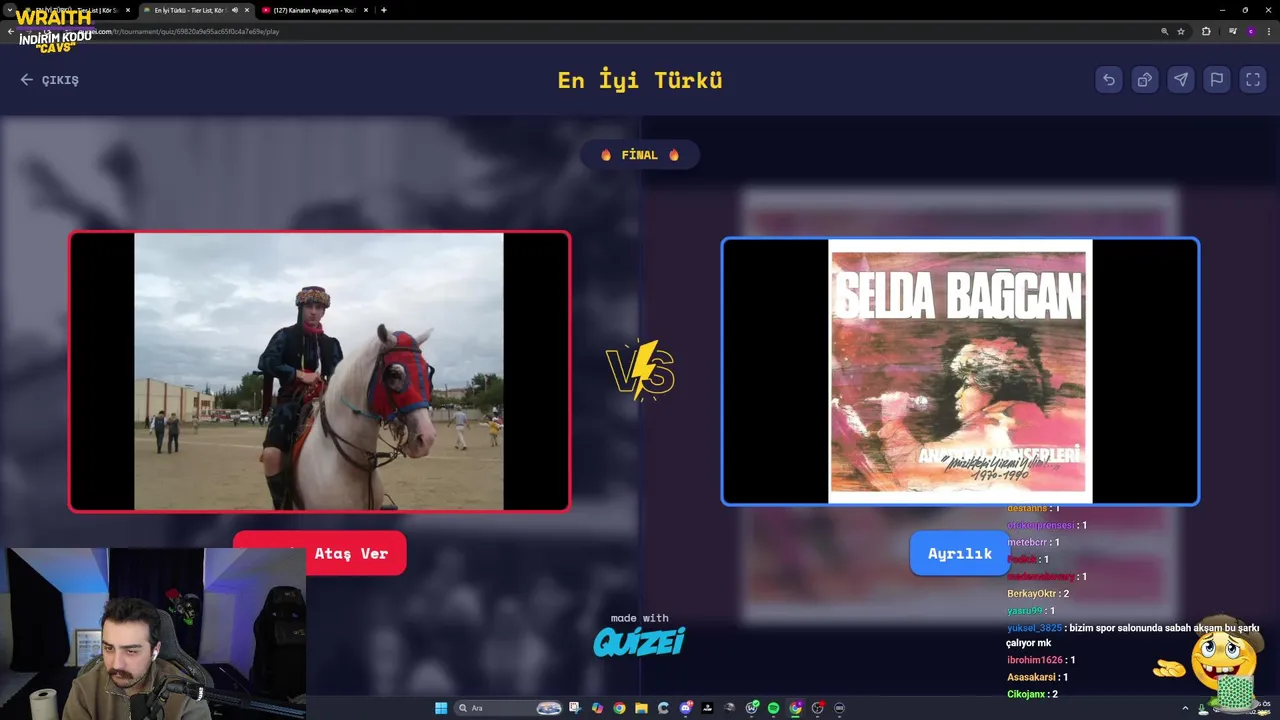Click the FİNAL round badge
Screen dimensions: 1280x720
click(640, 155)
